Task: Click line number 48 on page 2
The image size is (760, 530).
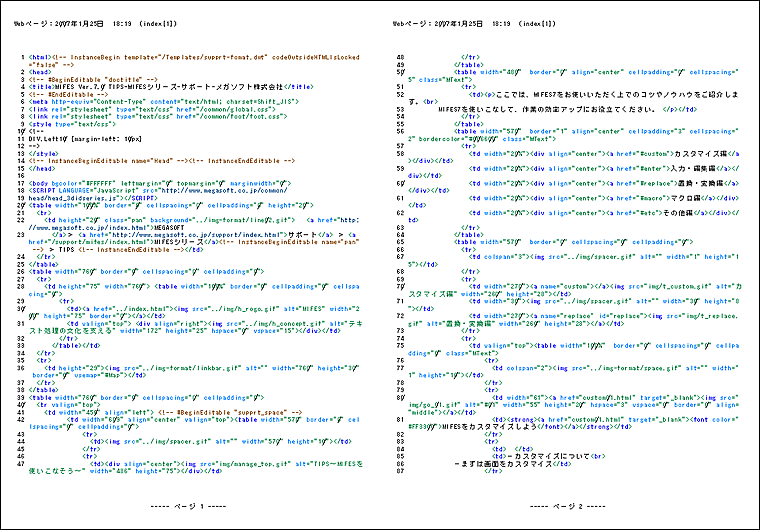Action: pos(401,58)
